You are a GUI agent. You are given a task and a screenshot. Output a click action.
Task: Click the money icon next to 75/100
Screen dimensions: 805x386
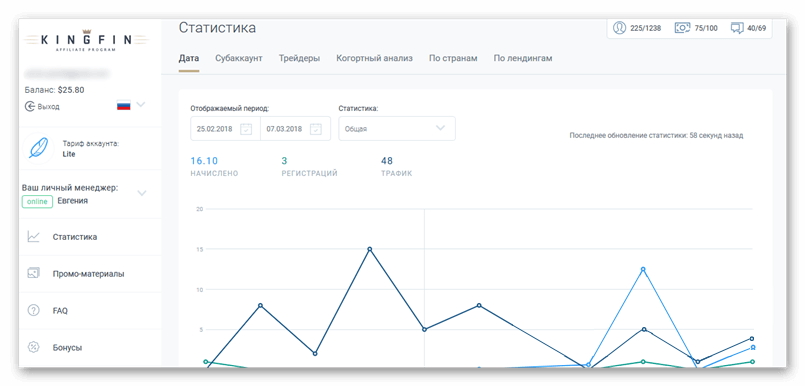[x=682, y=28]
